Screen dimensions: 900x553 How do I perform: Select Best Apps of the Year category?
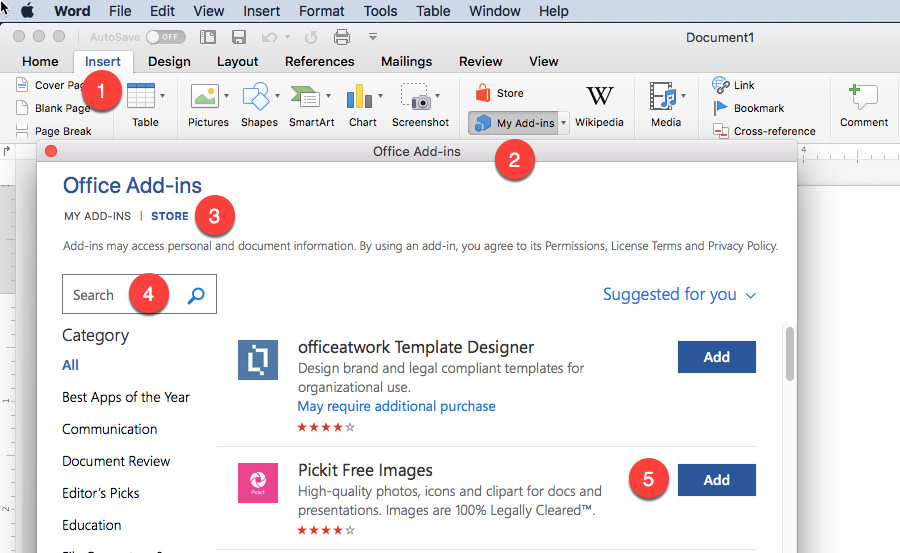coord(126,397)
